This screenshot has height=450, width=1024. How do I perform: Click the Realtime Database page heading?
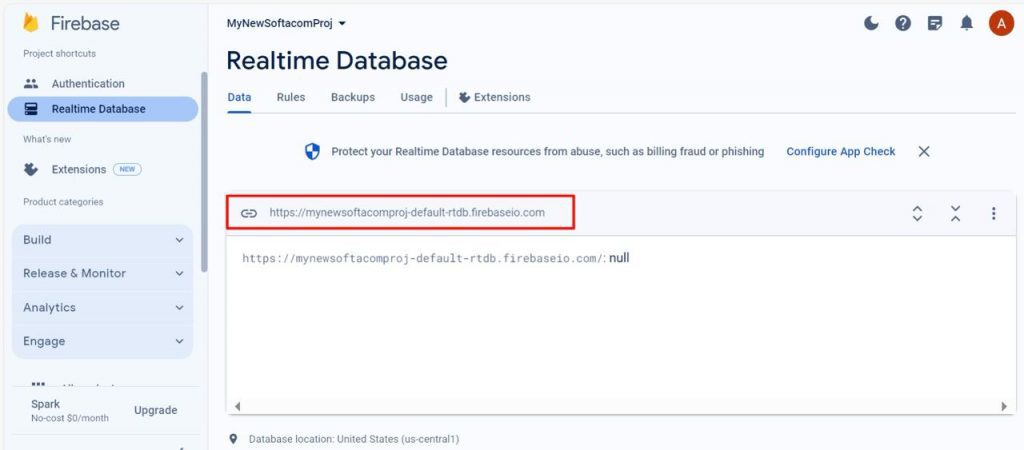click(x=337, y=61)
